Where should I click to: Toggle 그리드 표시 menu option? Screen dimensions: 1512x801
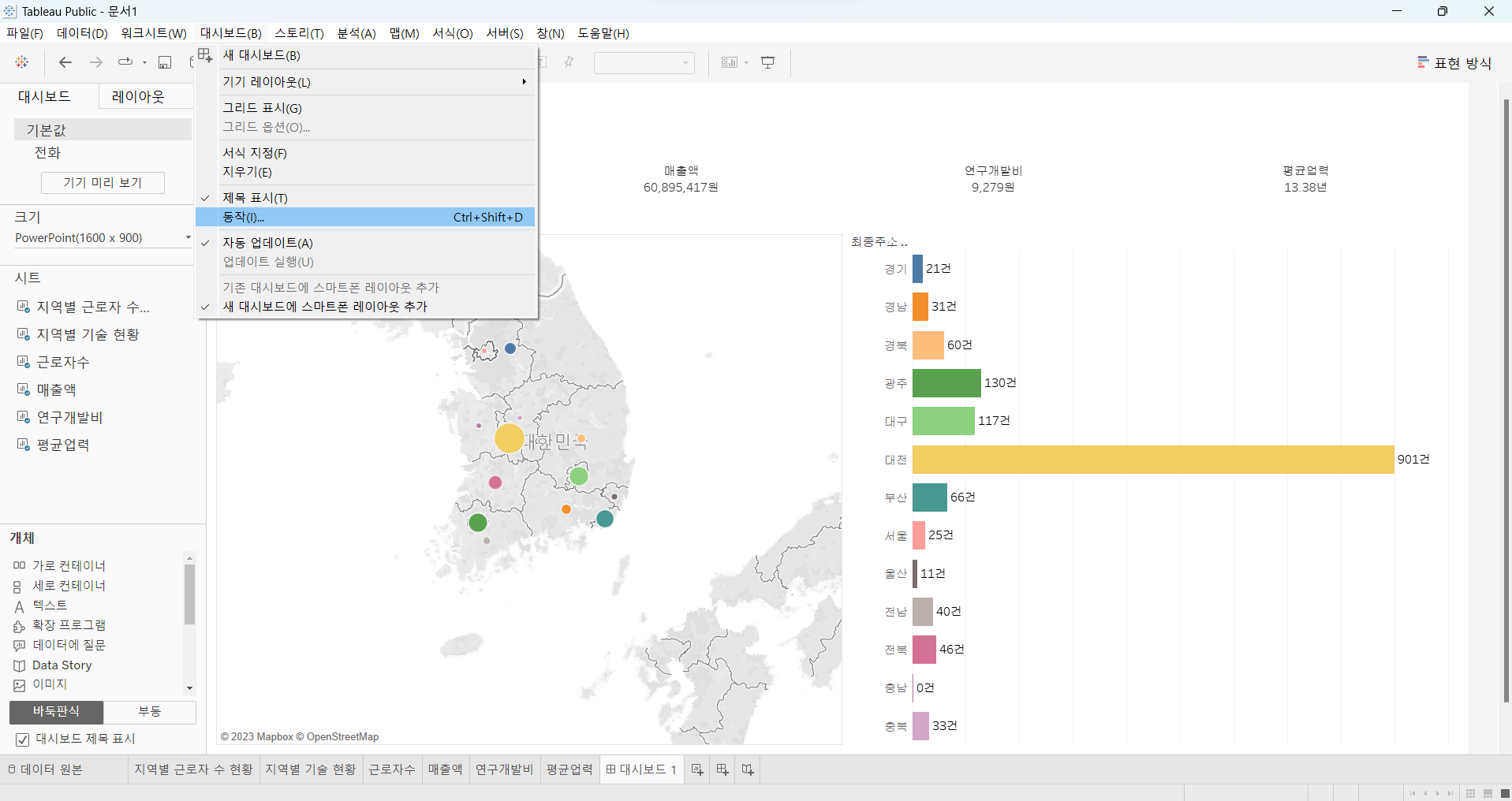click(367, 108)
